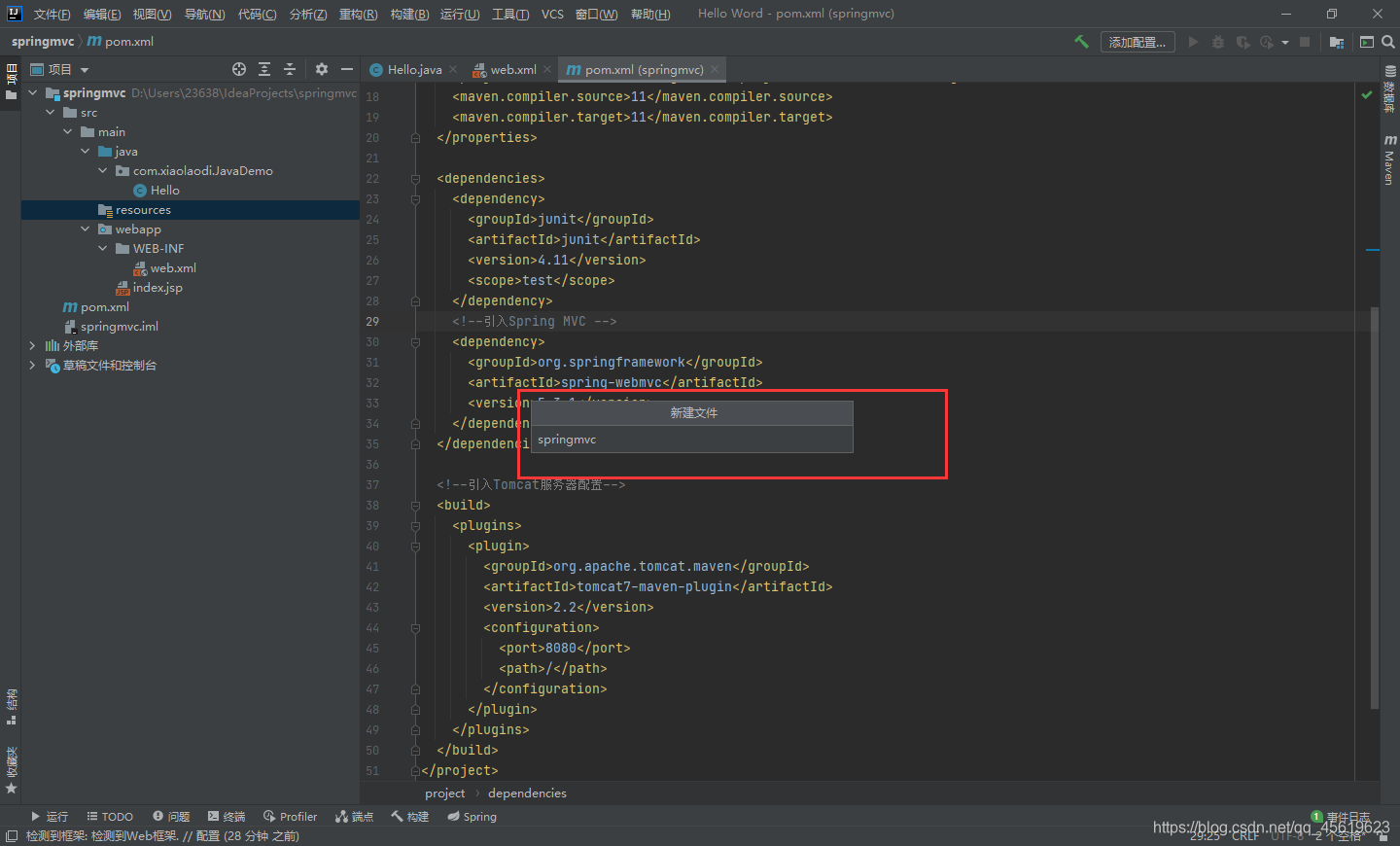This screenshot has width=1400, height=846.
Task: Open the 终端 terminal tool window tab
Action: (227, 817)
